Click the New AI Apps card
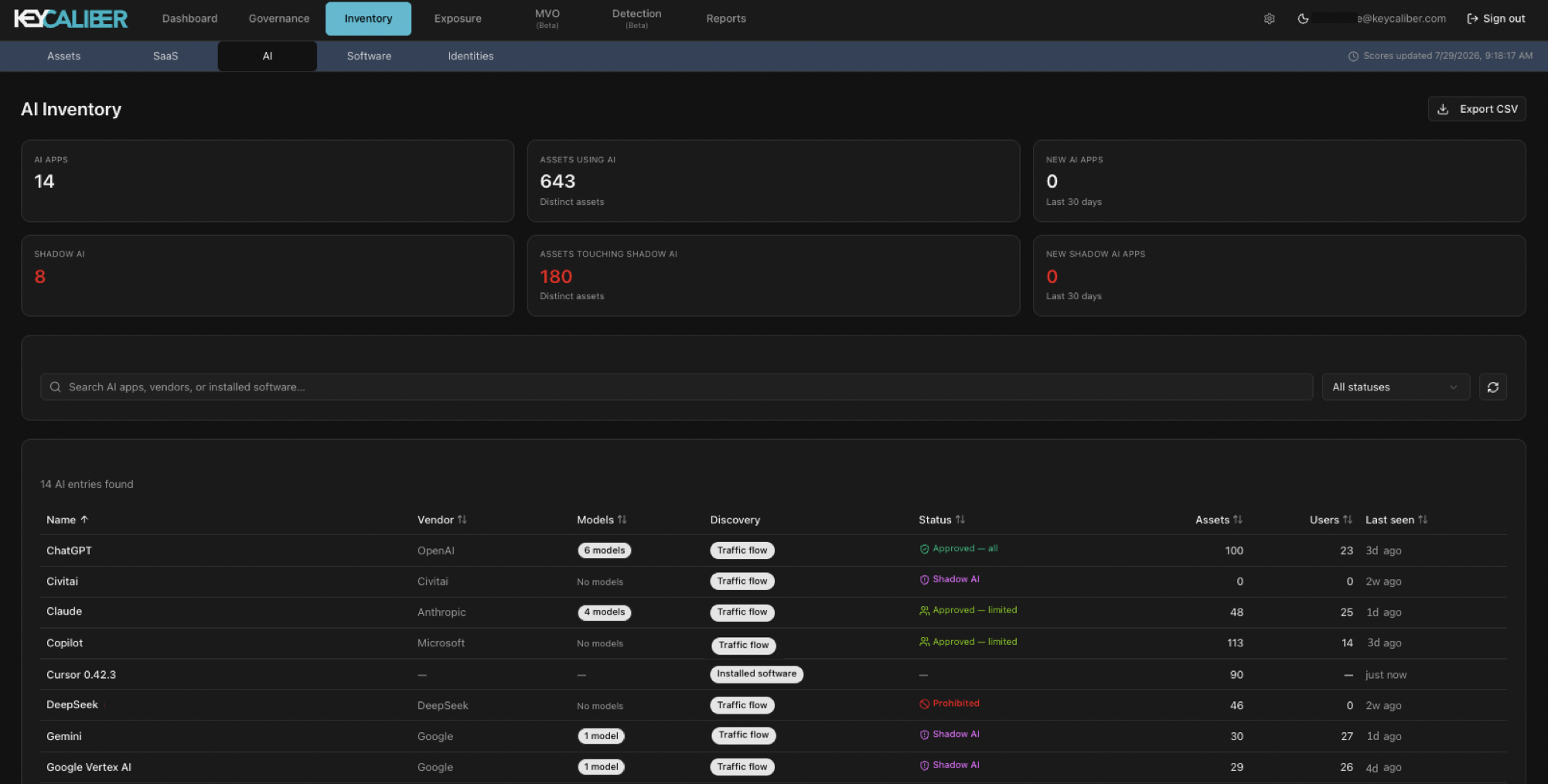The image size is (1548, 784). point(1279,181)
